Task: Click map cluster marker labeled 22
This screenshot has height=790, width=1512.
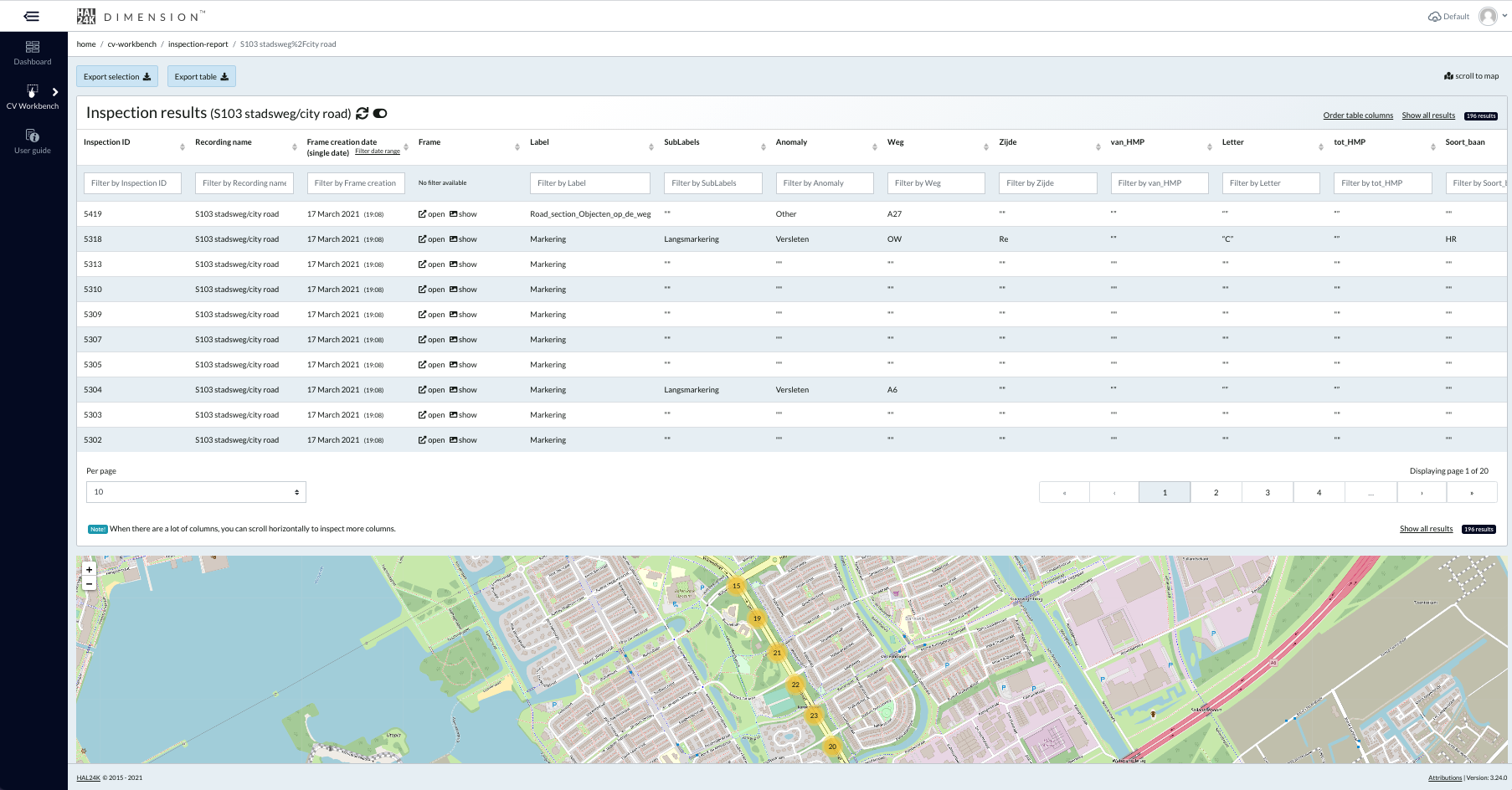Action: point(795,685)
